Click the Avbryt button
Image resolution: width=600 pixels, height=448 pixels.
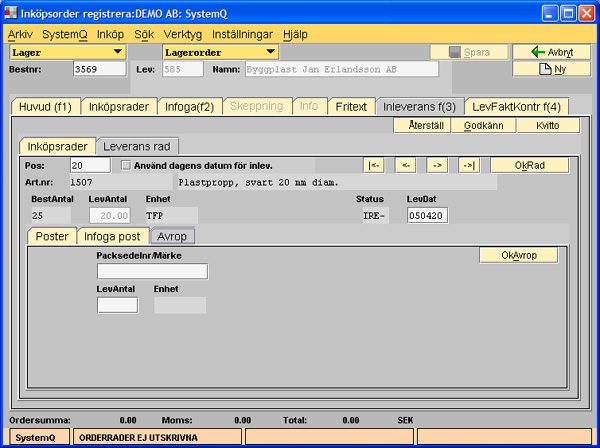click(552, 52)
